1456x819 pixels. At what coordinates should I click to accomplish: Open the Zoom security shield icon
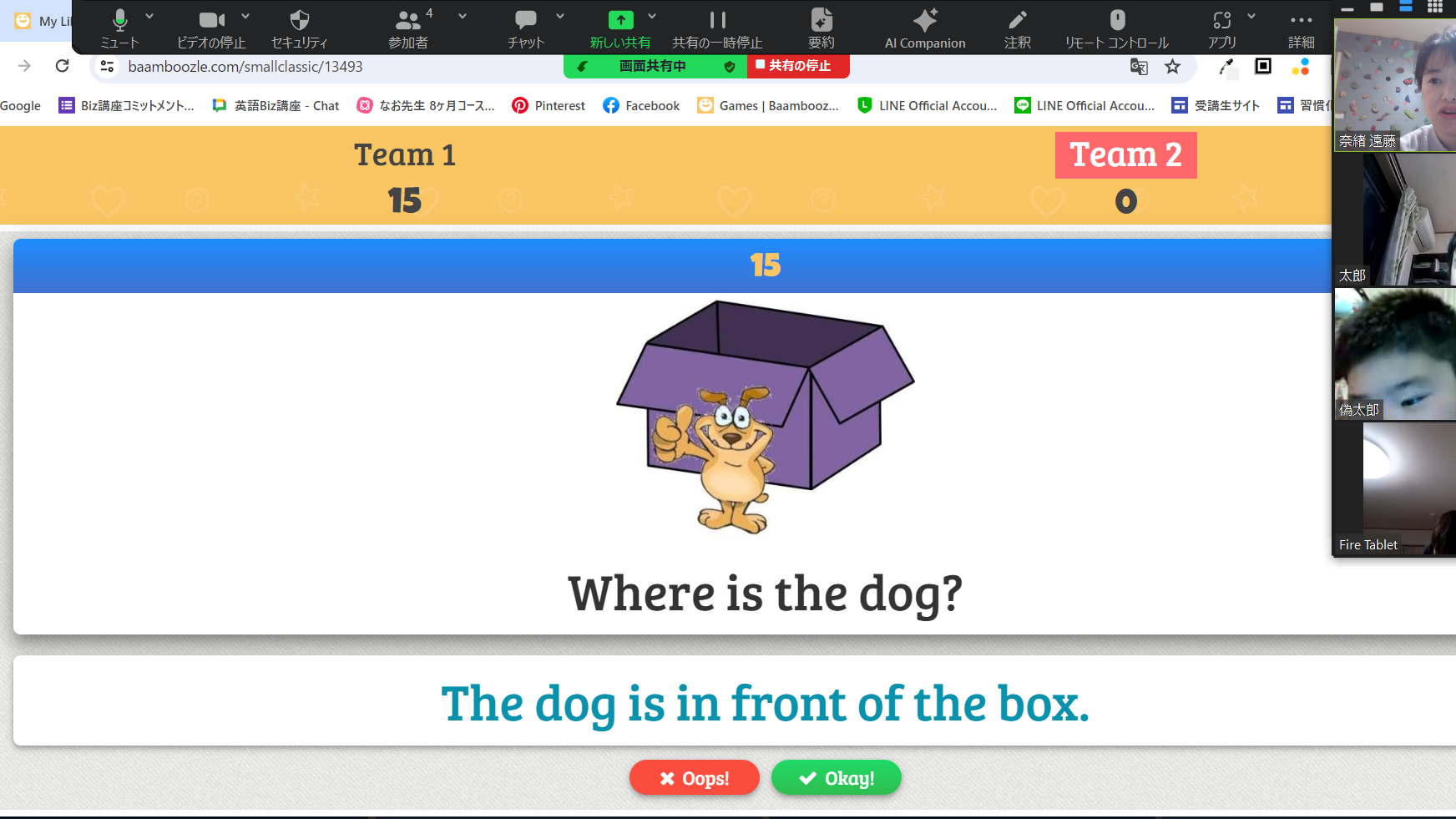tap(299, 21)
